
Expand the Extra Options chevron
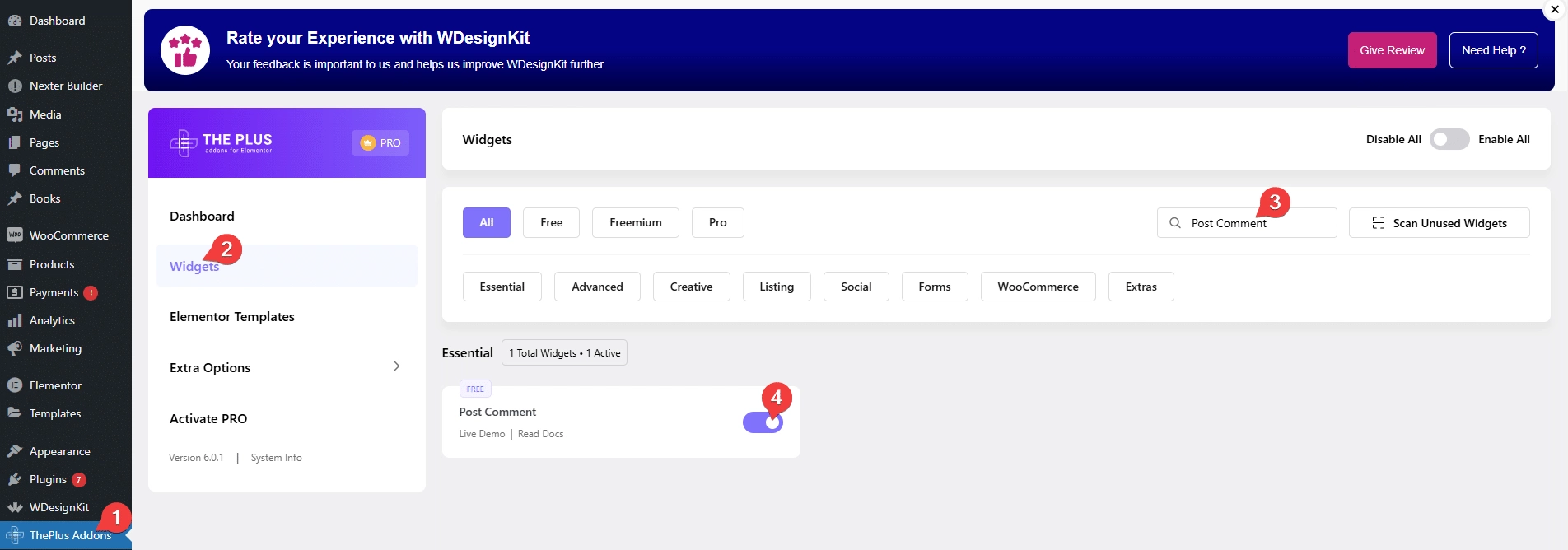396,366
